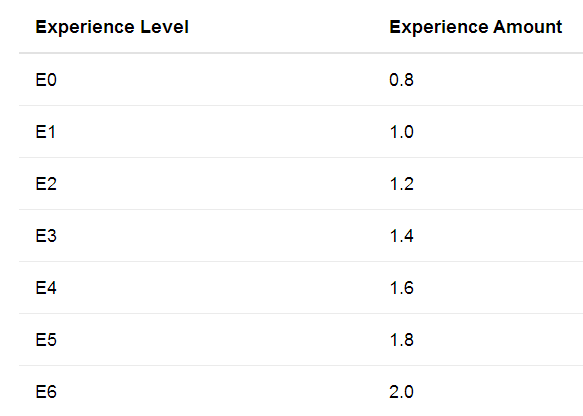Select the E1 level cell

pyautogui.click(x=45, y=132)
